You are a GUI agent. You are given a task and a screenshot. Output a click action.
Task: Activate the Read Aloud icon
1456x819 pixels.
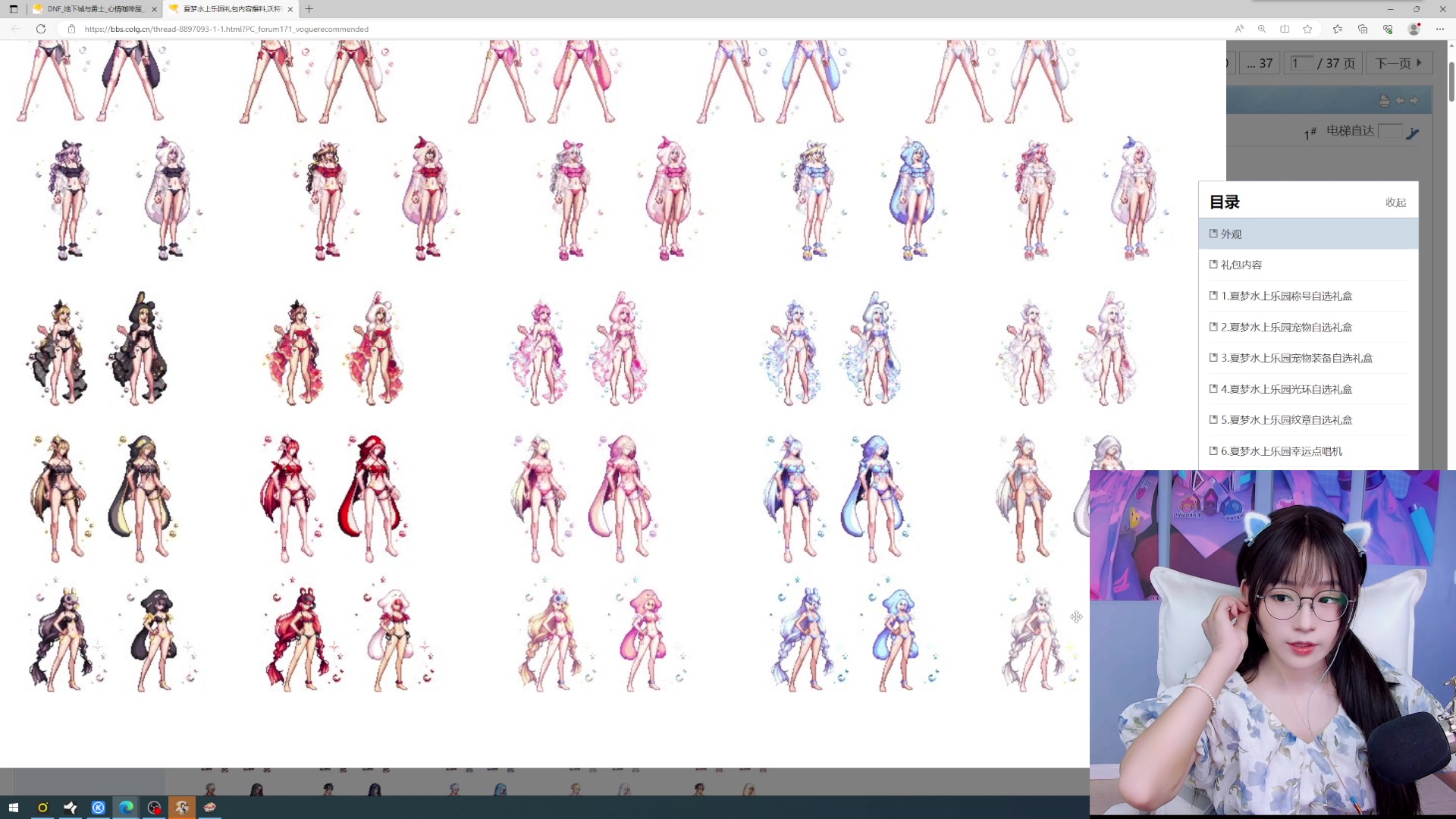click(1239, 29)
